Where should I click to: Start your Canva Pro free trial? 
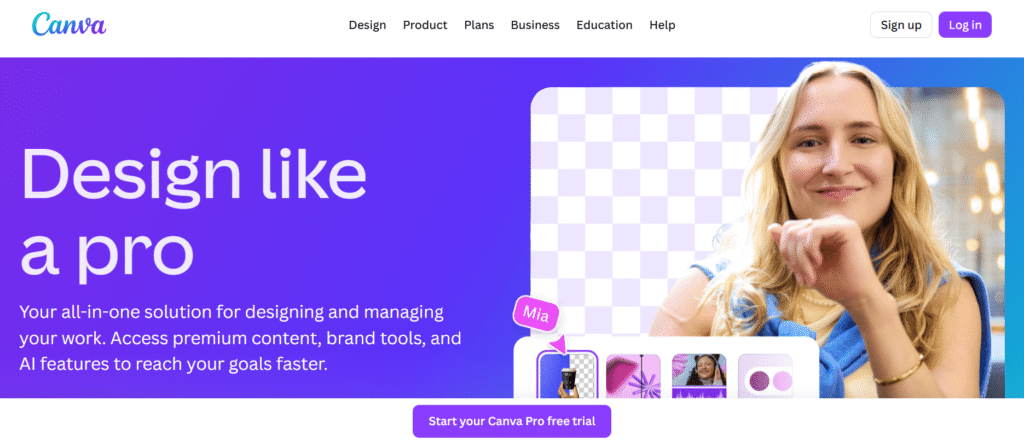coord(512,421)
